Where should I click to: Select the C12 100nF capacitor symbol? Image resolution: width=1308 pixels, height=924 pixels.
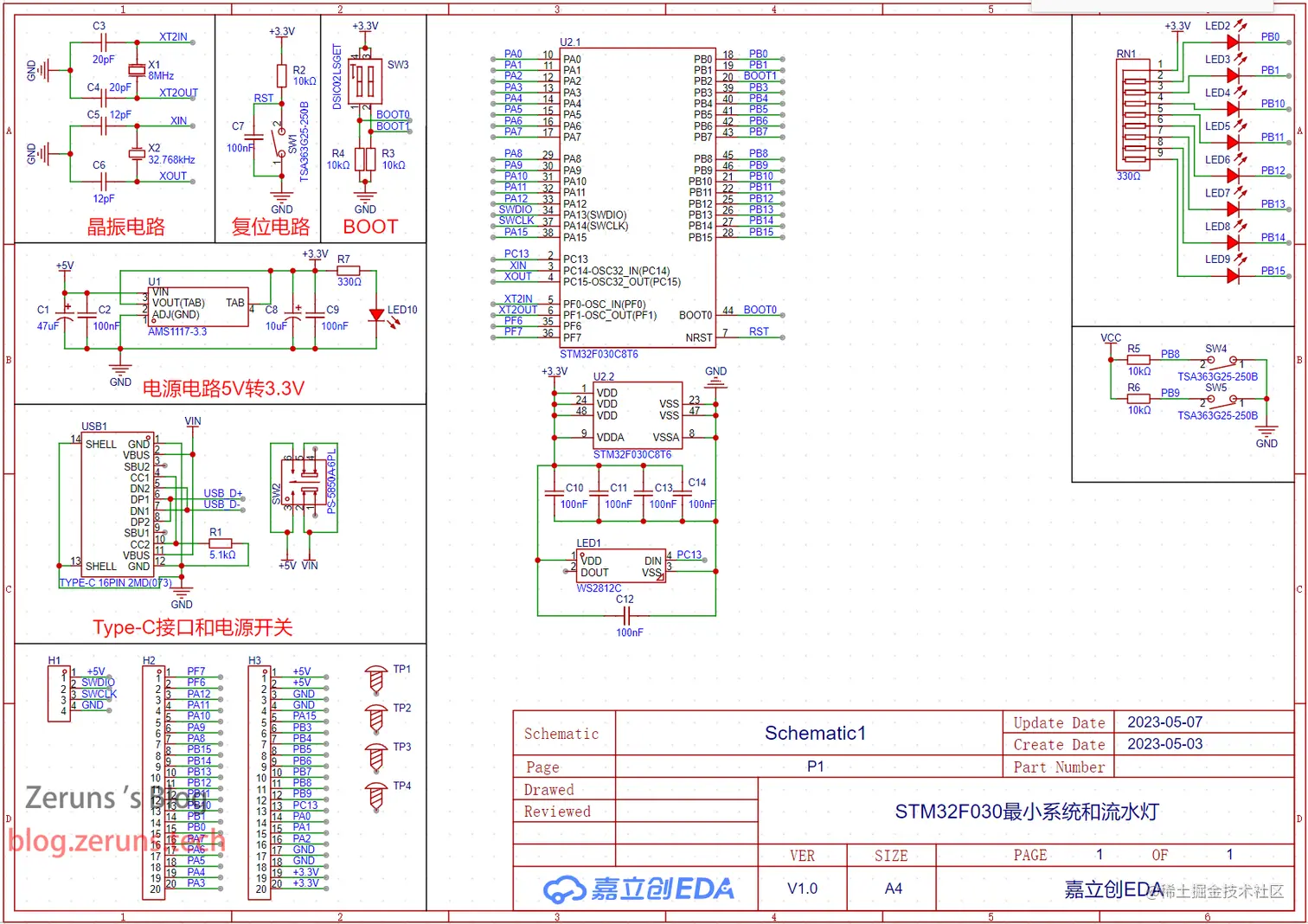pyautogui.click(x=628, y=615)
